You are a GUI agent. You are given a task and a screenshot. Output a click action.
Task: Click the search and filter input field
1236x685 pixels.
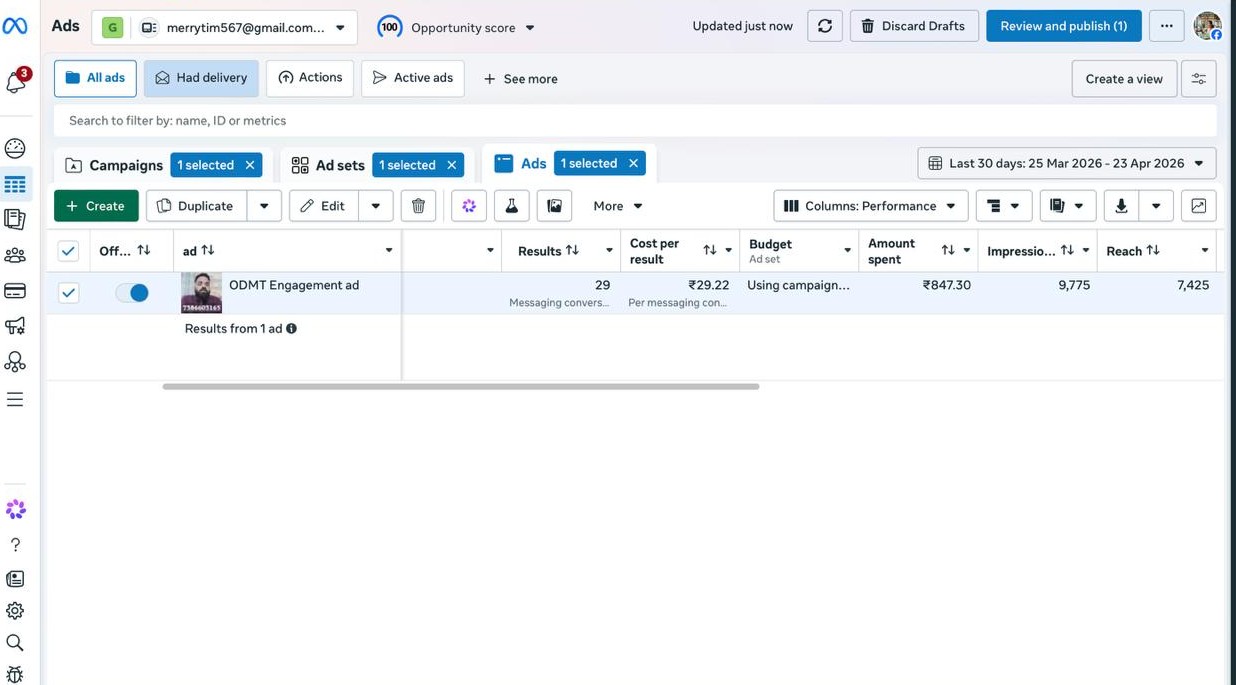tap(635, 121)
